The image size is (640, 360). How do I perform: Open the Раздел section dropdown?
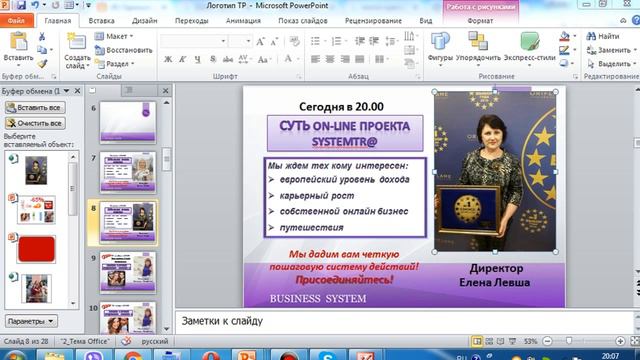(x=115, y=64)
